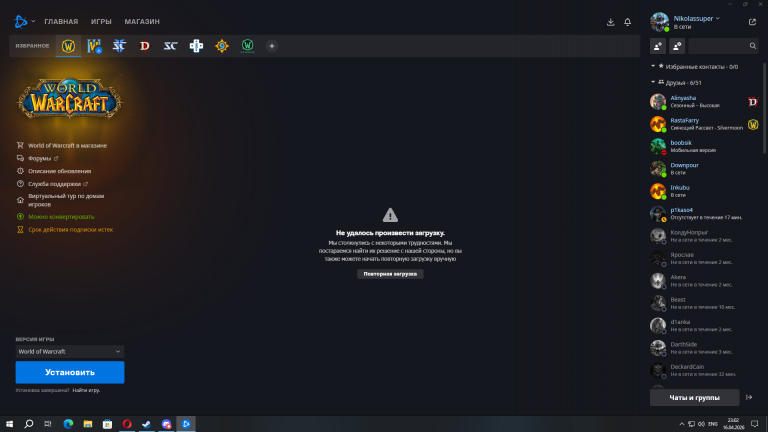
Task: Select World of Warcraft in favorites bar
Action: tap(68, 46)
